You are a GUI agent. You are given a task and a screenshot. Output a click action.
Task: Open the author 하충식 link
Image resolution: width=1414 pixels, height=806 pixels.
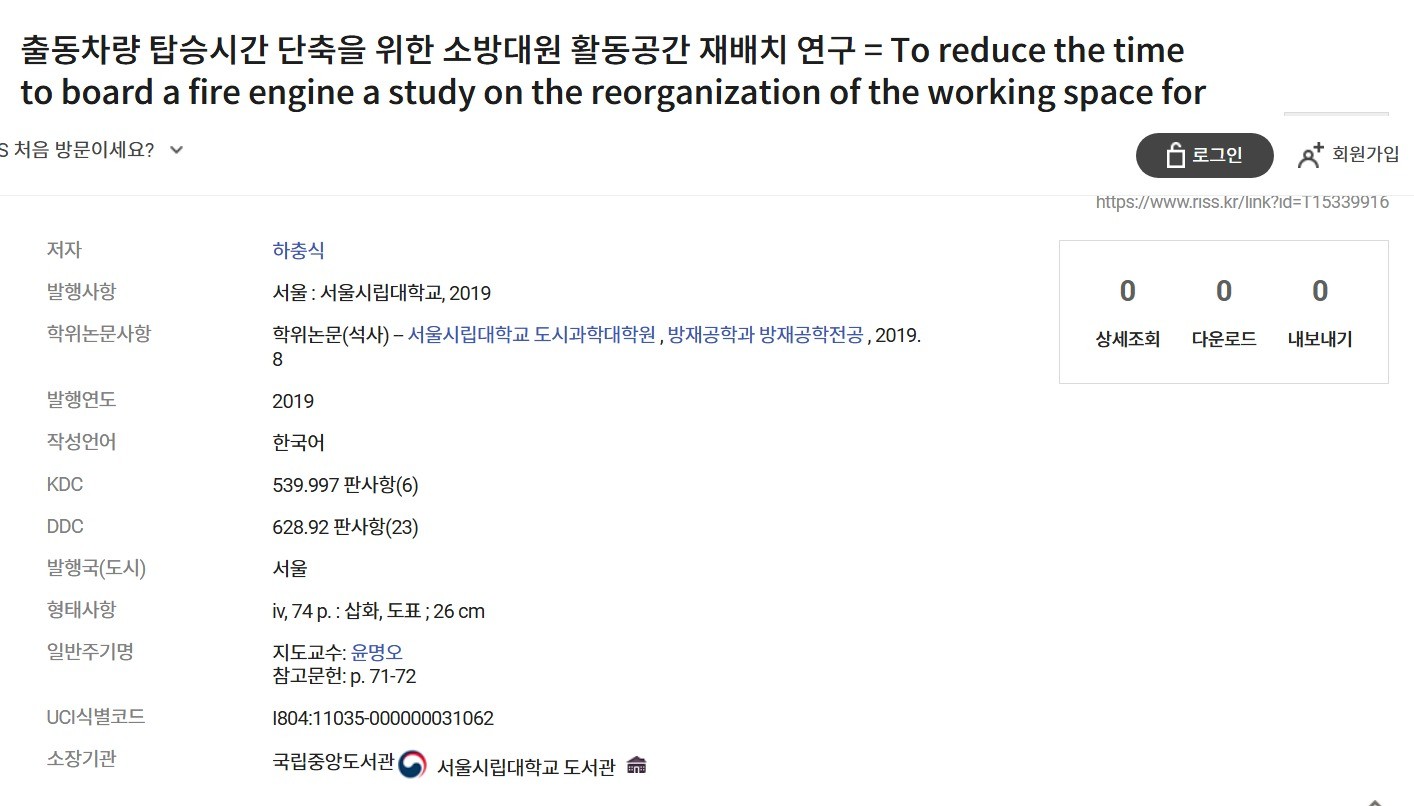(x=298, y=250)
